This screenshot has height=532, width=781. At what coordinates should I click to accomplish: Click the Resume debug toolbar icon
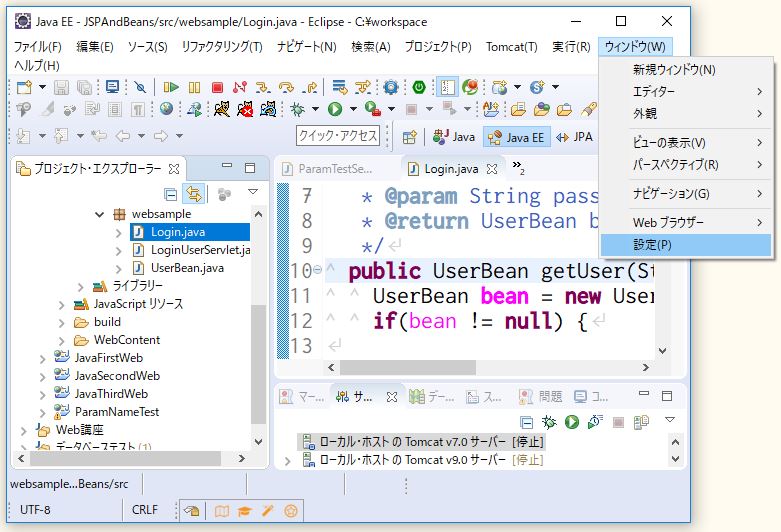[x=171, y=88]
